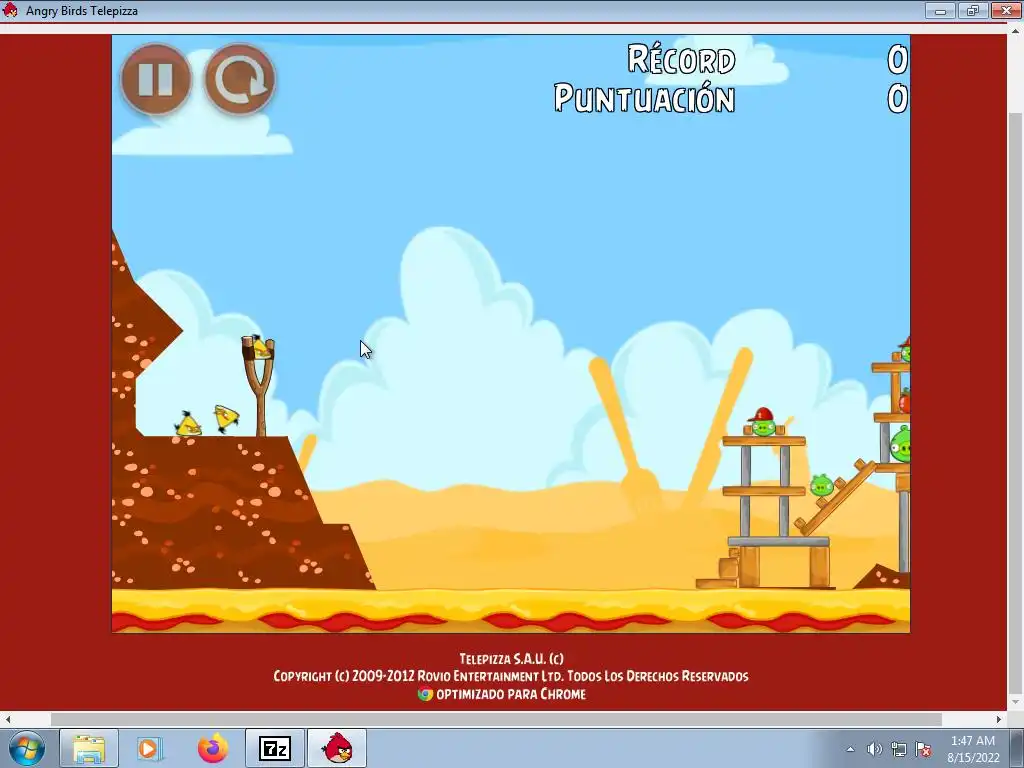
Task: Click the Angry Birds icon in the title bar
Action: [10, 10]
